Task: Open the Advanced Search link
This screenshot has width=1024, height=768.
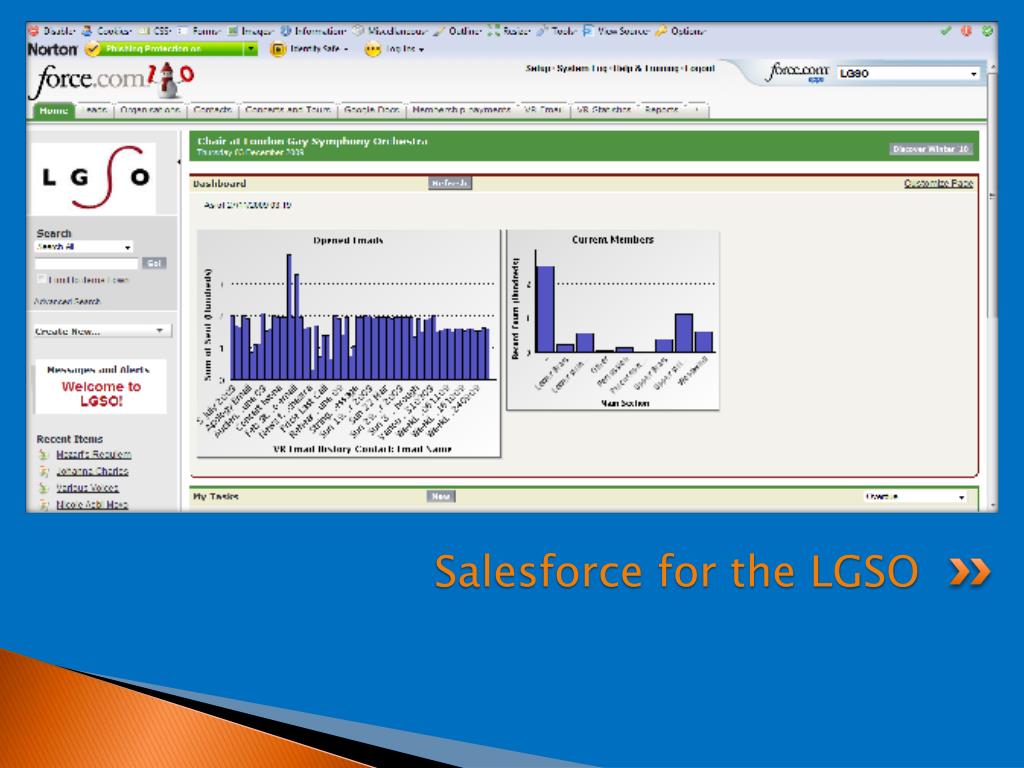Action: [67, 302]
